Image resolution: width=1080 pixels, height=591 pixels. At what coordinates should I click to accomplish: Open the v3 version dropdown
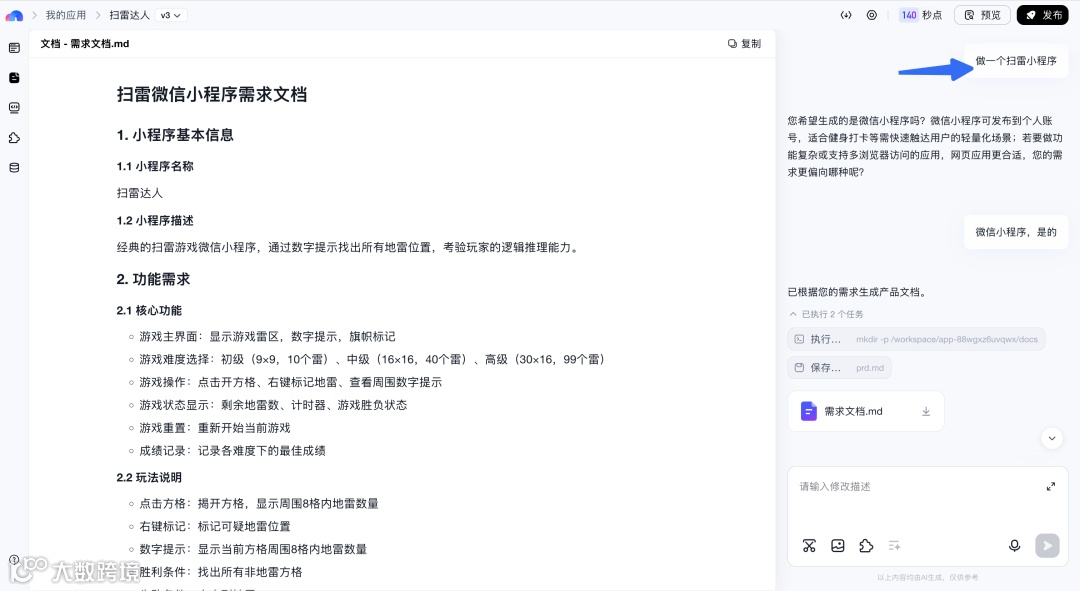pyautogui.click(x=171, y=15)
